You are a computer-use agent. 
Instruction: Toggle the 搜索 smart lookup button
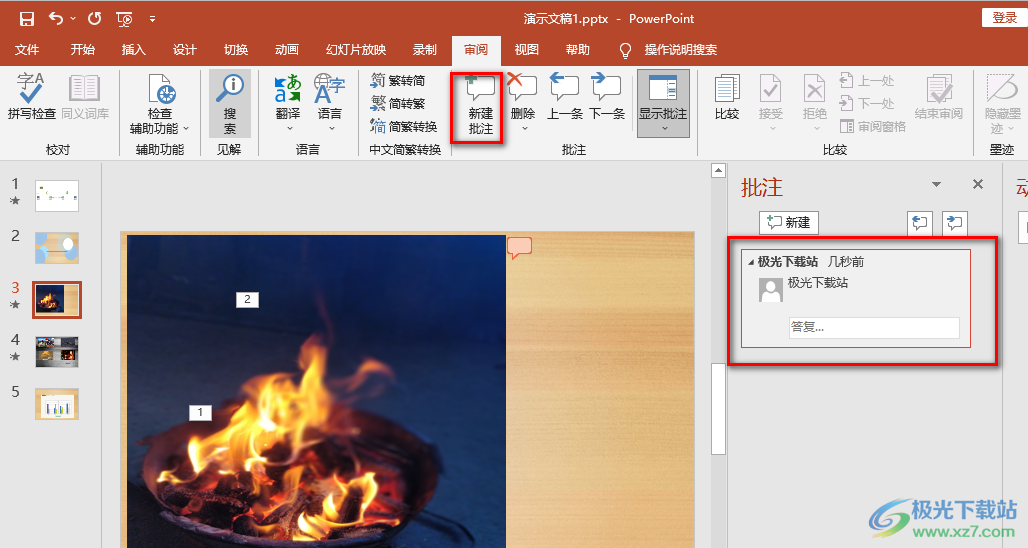tap(229, 104)
